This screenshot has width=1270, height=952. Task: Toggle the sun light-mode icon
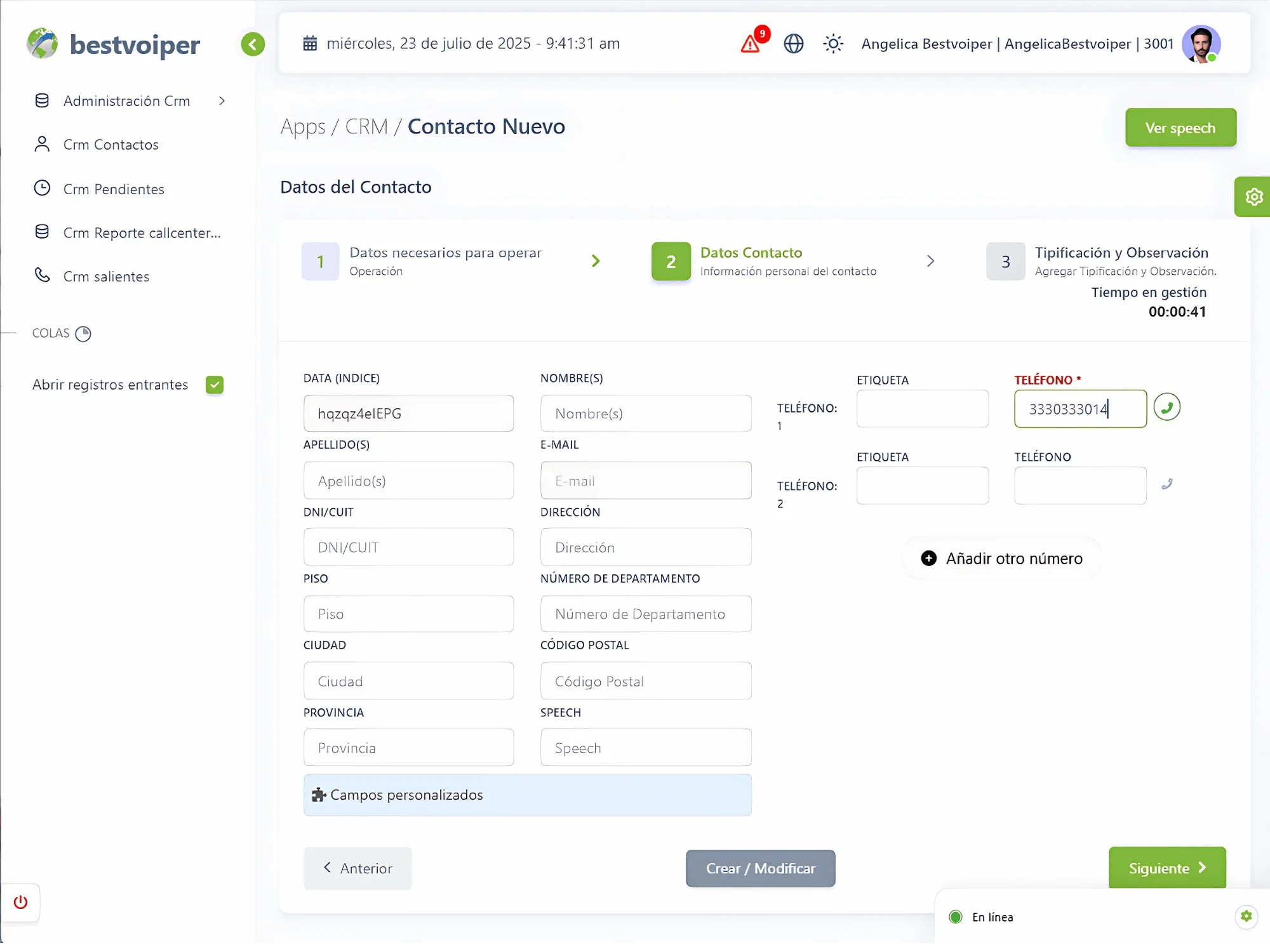click(x=832, y=44)
